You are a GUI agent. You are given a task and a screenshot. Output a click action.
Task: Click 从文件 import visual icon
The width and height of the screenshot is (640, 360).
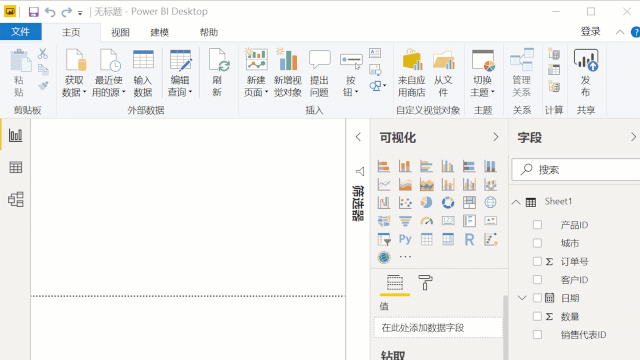pos(443,73)
